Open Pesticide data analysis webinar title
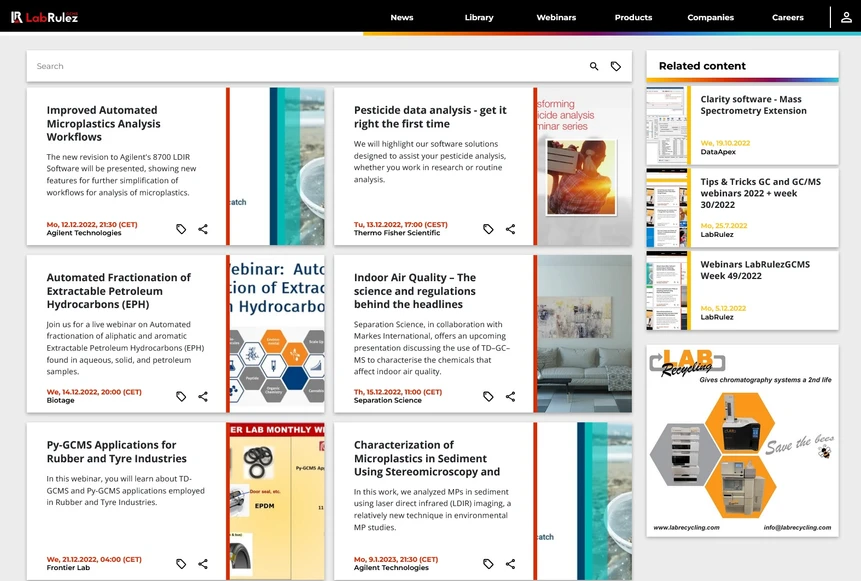This screenshot has height=581, width=861. [x=430, y=117]
